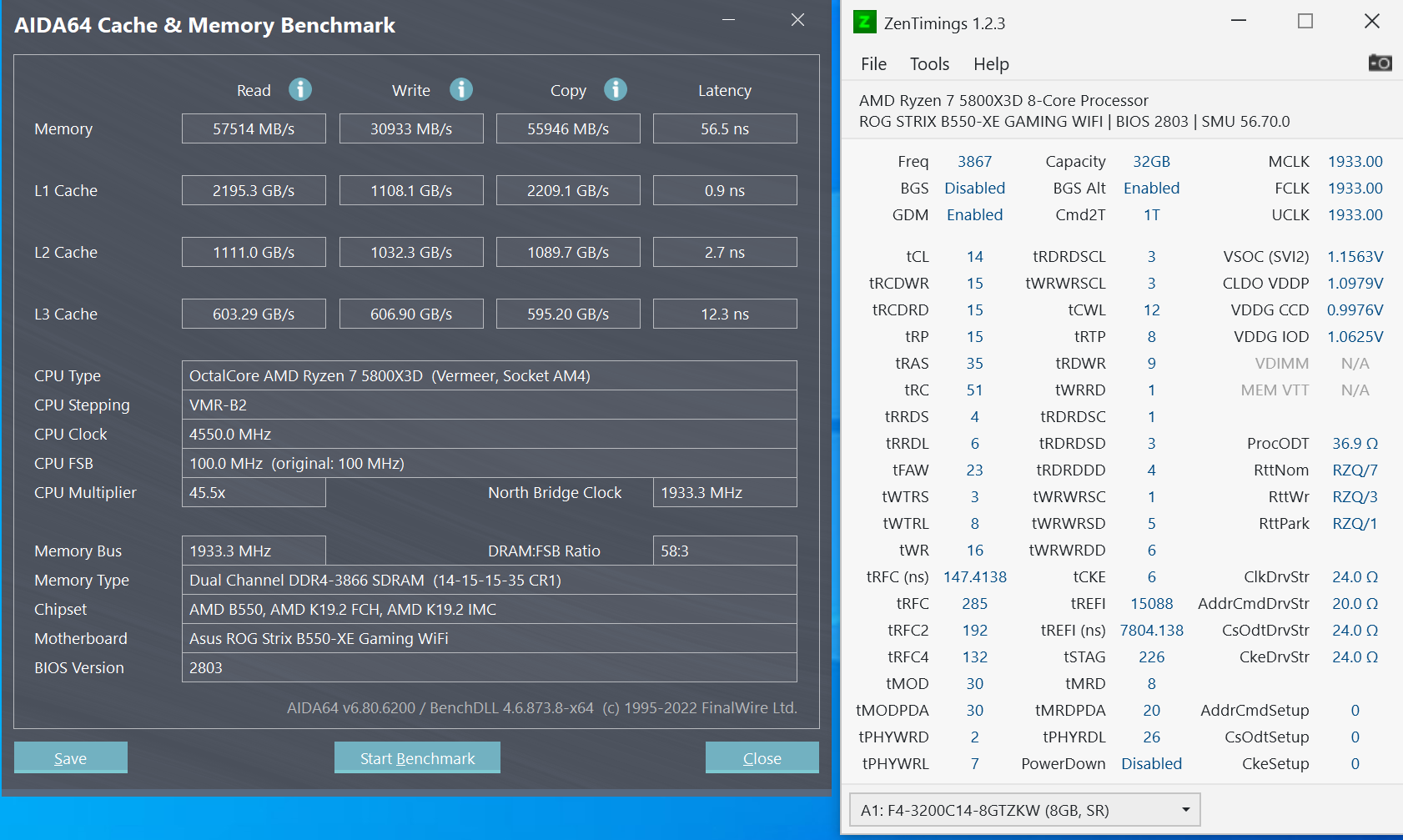Click the VDDG IOD value 1.0625V

tap(1355, 336)
